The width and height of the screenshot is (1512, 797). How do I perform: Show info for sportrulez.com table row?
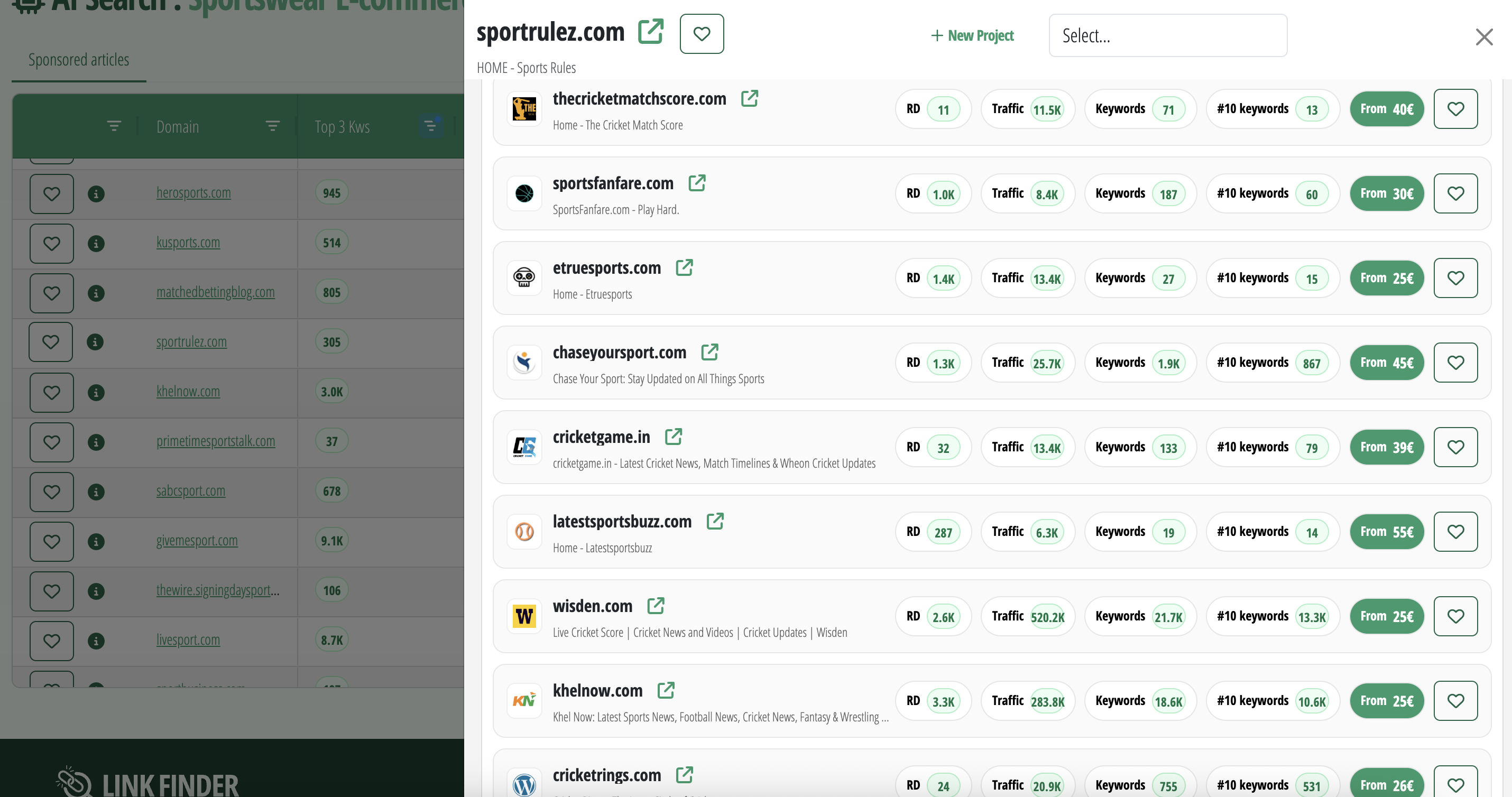click(x=95, y=342)
